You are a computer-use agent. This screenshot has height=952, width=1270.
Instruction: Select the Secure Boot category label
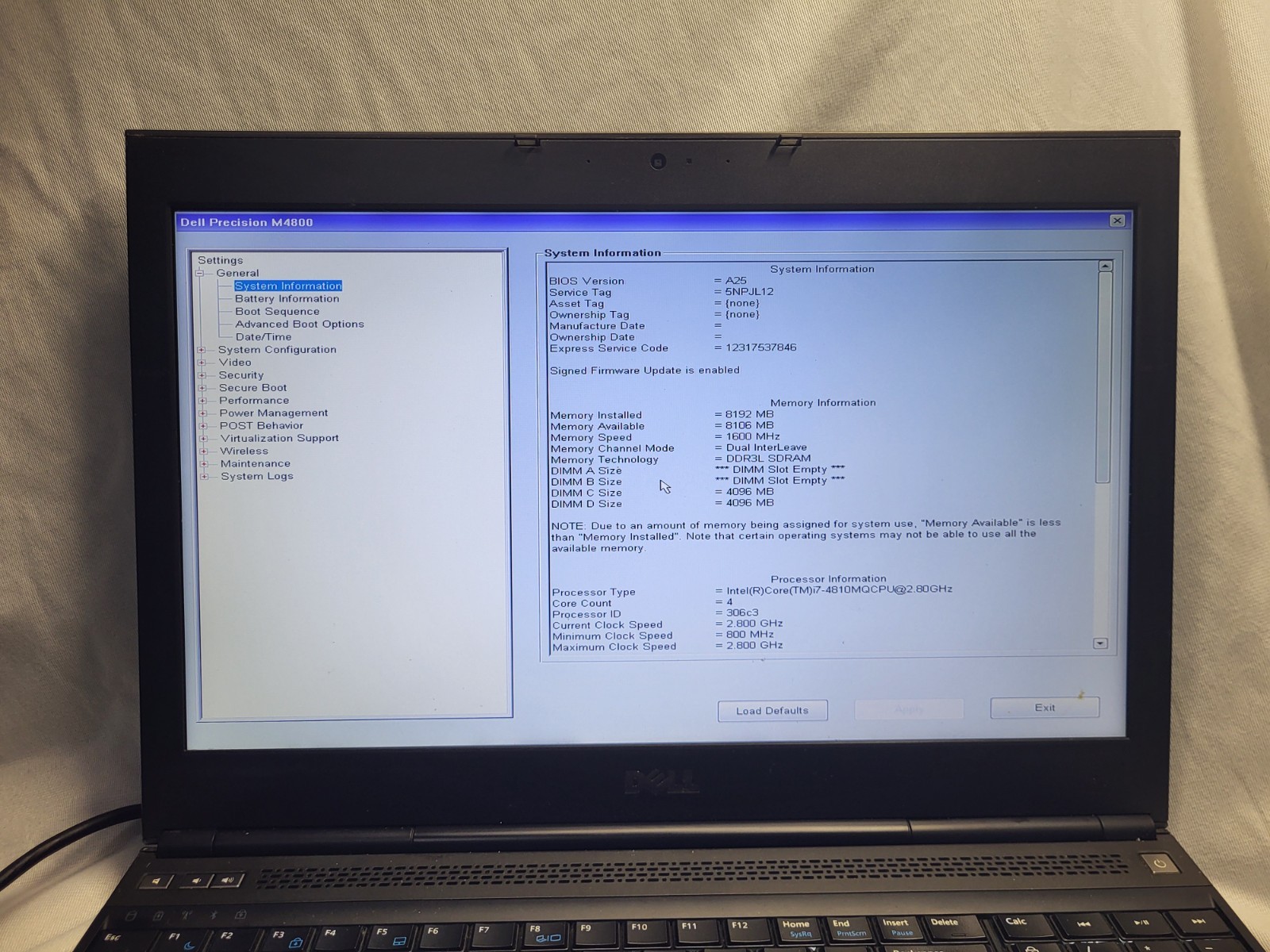[253, 387]
